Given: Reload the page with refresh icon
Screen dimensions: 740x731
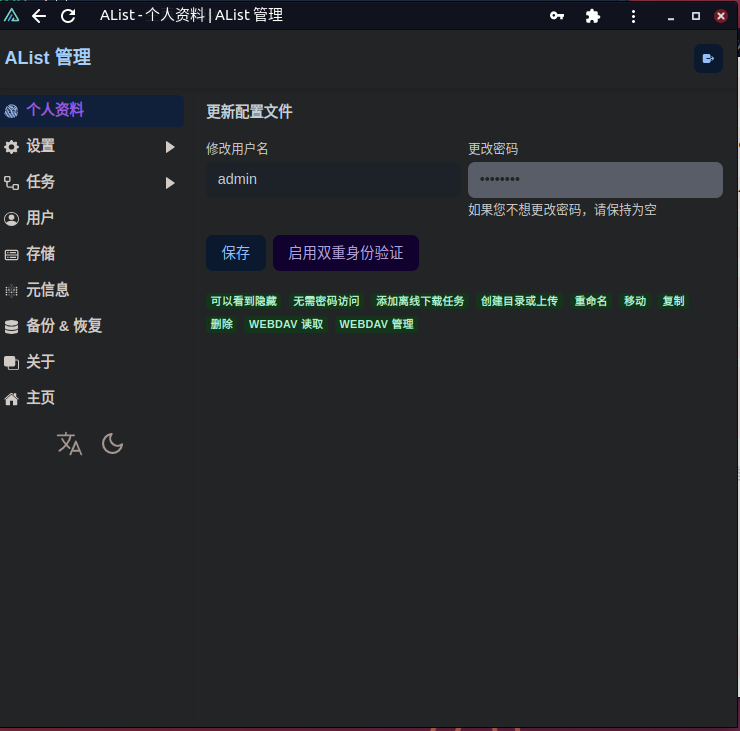Looking at the screenshot, I should (x=68, y=16).
